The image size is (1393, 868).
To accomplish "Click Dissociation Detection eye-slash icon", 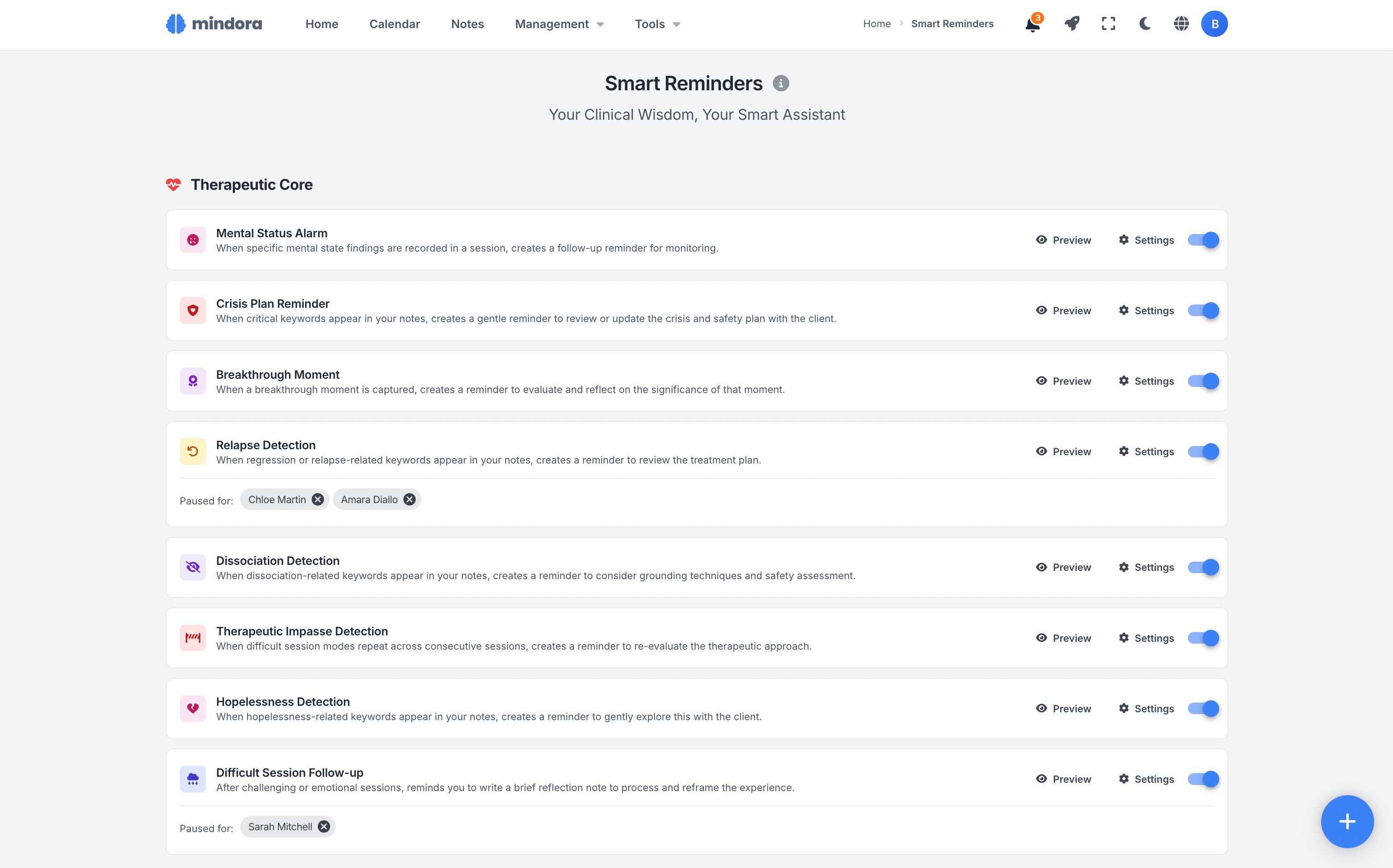I will point(193,567).
